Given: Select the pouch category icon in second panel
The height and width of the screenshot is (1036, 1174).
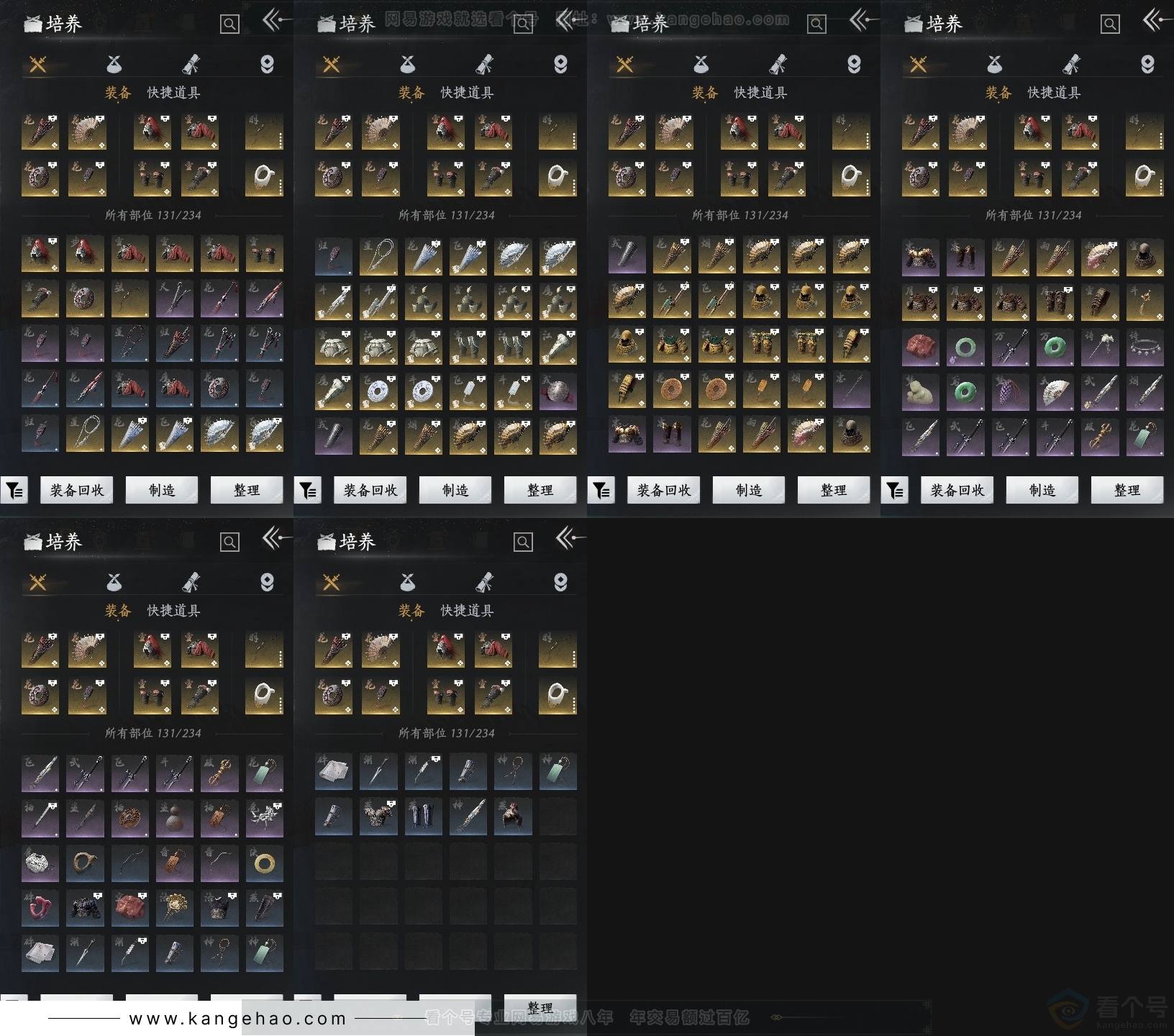Looking at the screenshot, I should [x=408, y=65].
